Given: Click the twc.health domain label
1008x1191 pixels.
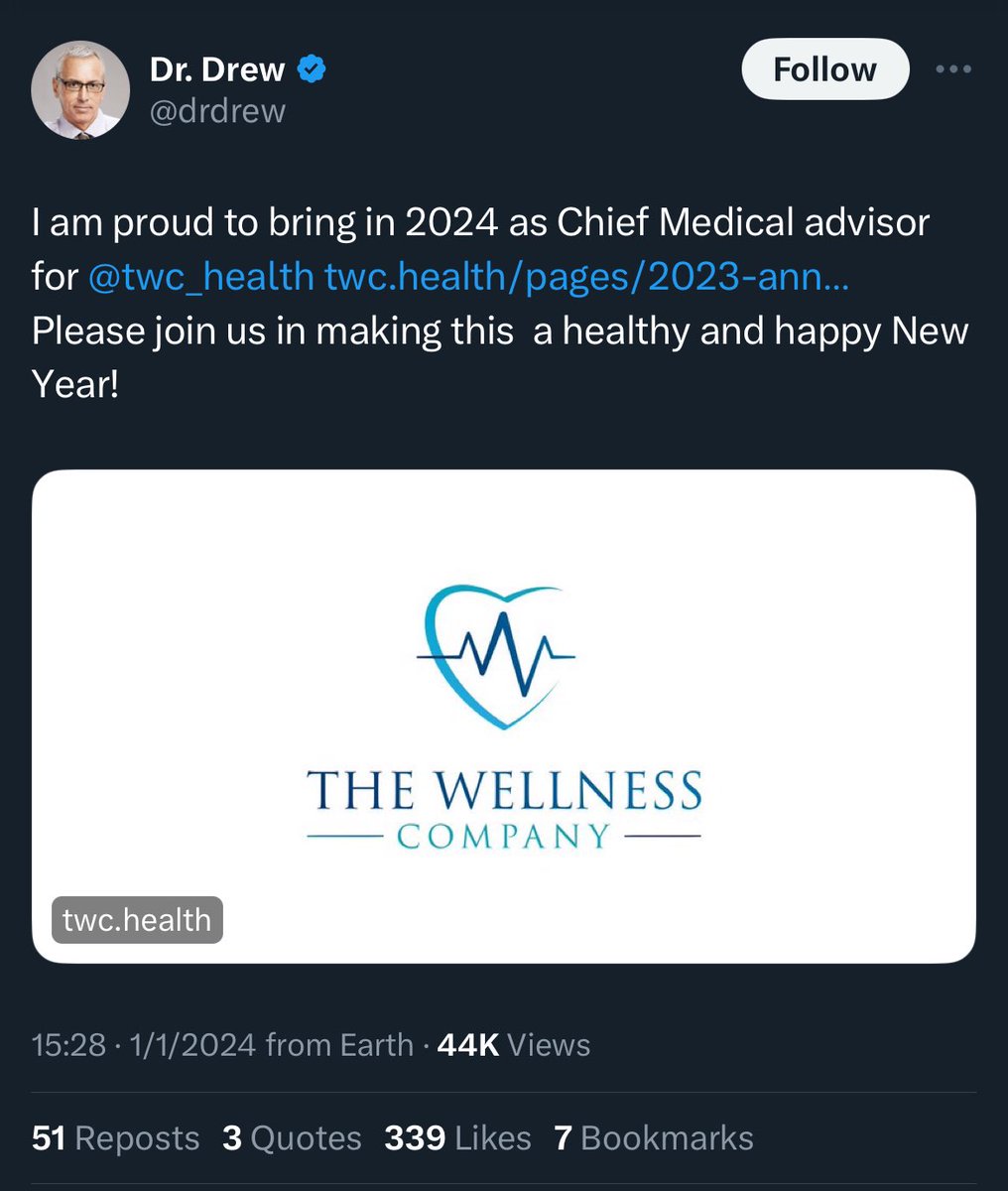Looking at the screenshot, I should (137, 920).
